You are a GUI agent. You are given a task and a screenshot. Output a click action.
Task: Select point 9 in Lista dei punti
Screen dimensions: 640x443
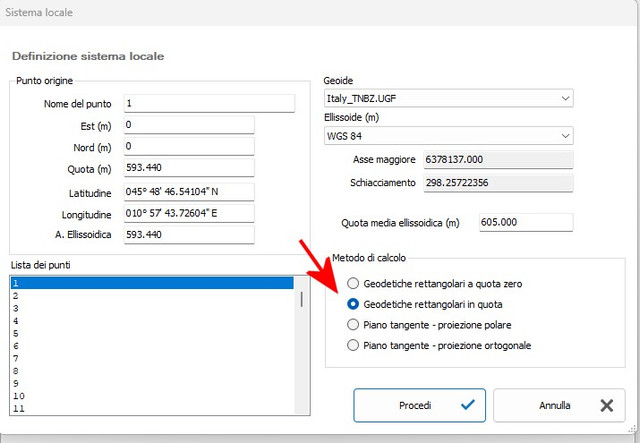(x=152, y=383)
